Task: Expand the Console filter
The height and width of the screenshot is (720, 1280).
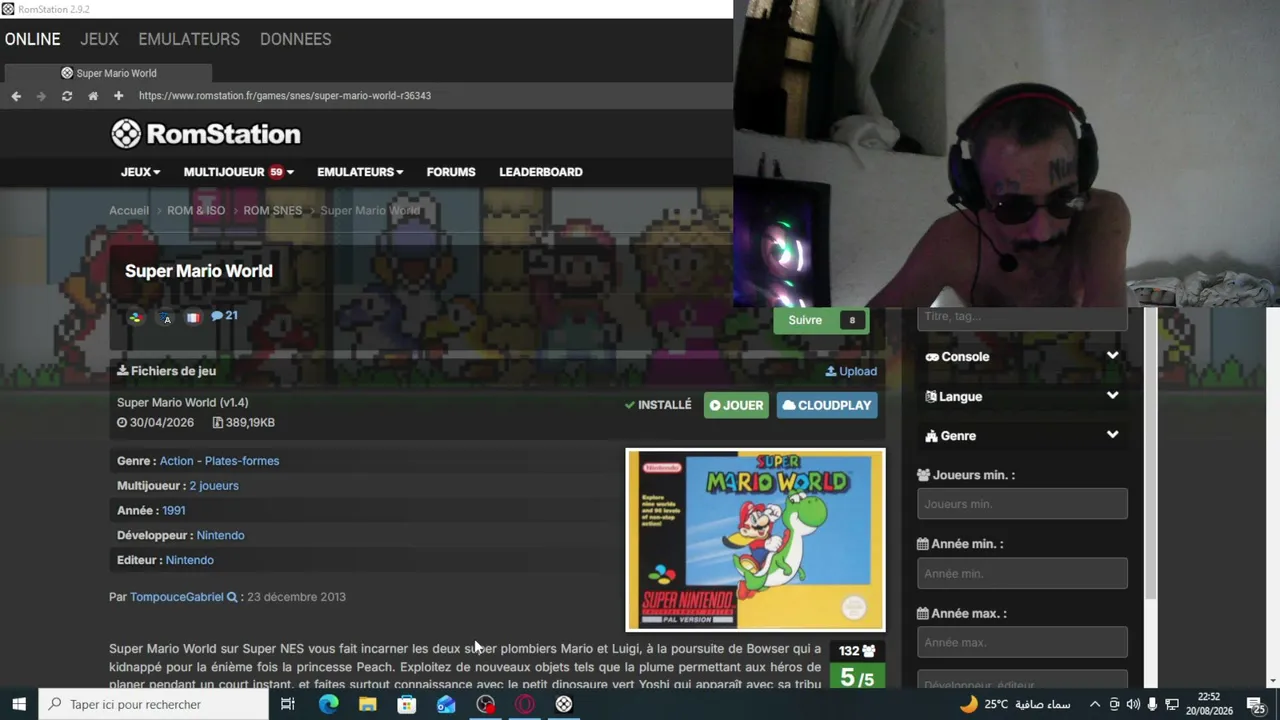Action: click(x=1022, y=357)
